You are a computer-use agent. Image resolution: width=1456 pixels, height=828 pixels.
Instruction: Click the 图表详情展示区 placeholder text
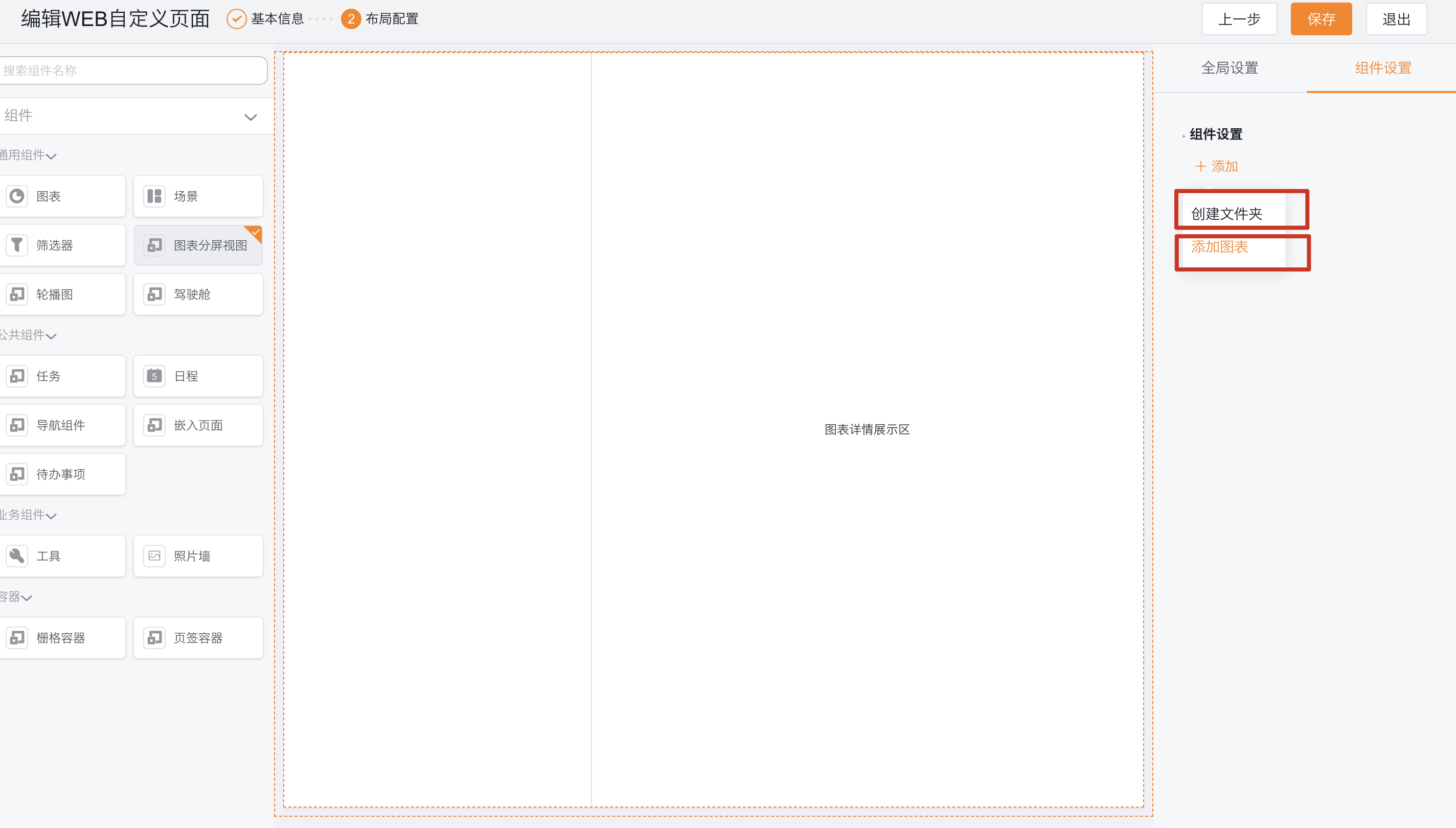868,429
